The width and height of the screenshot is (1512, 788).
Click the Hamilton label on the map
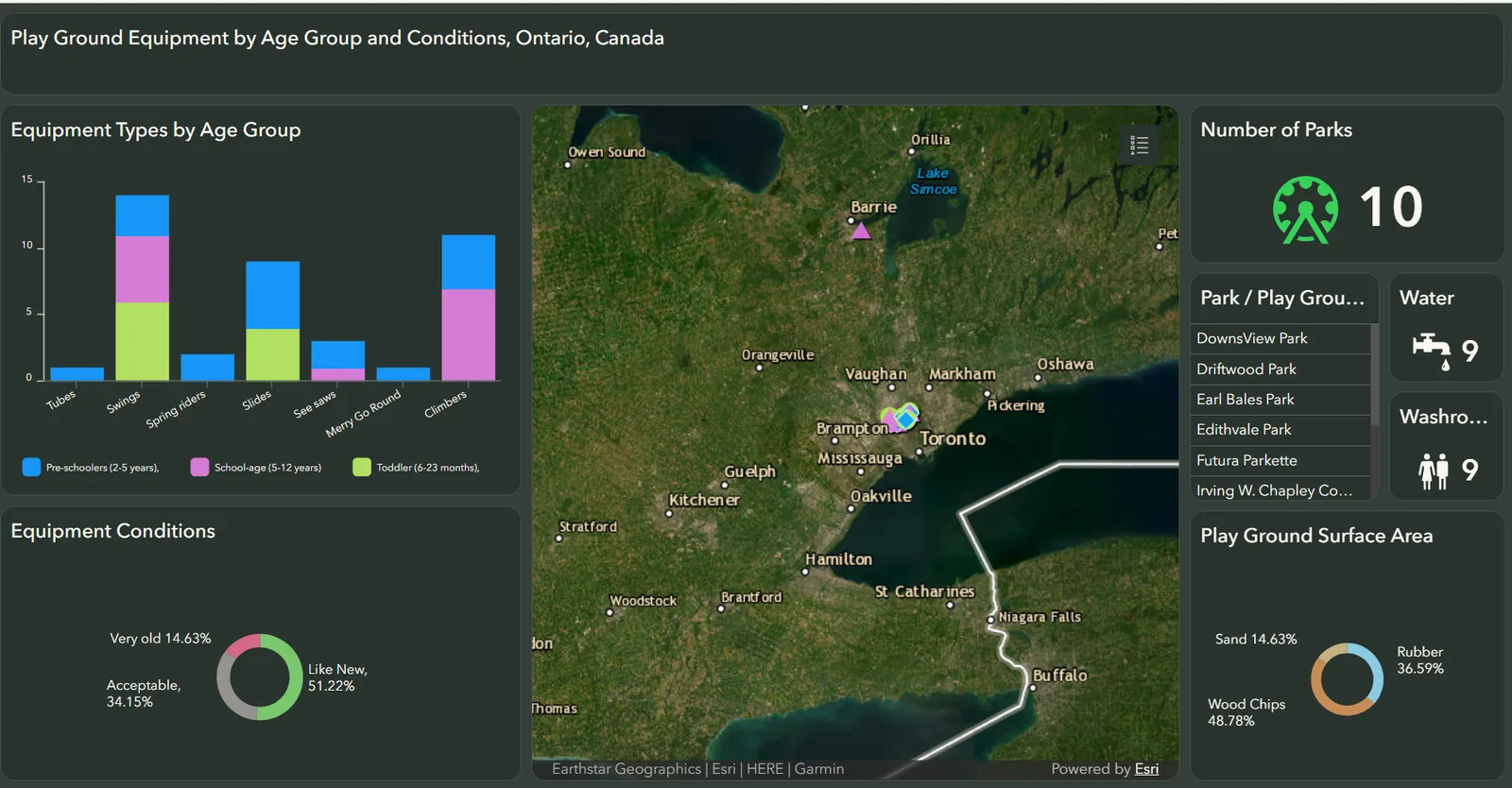coord(839,559)
